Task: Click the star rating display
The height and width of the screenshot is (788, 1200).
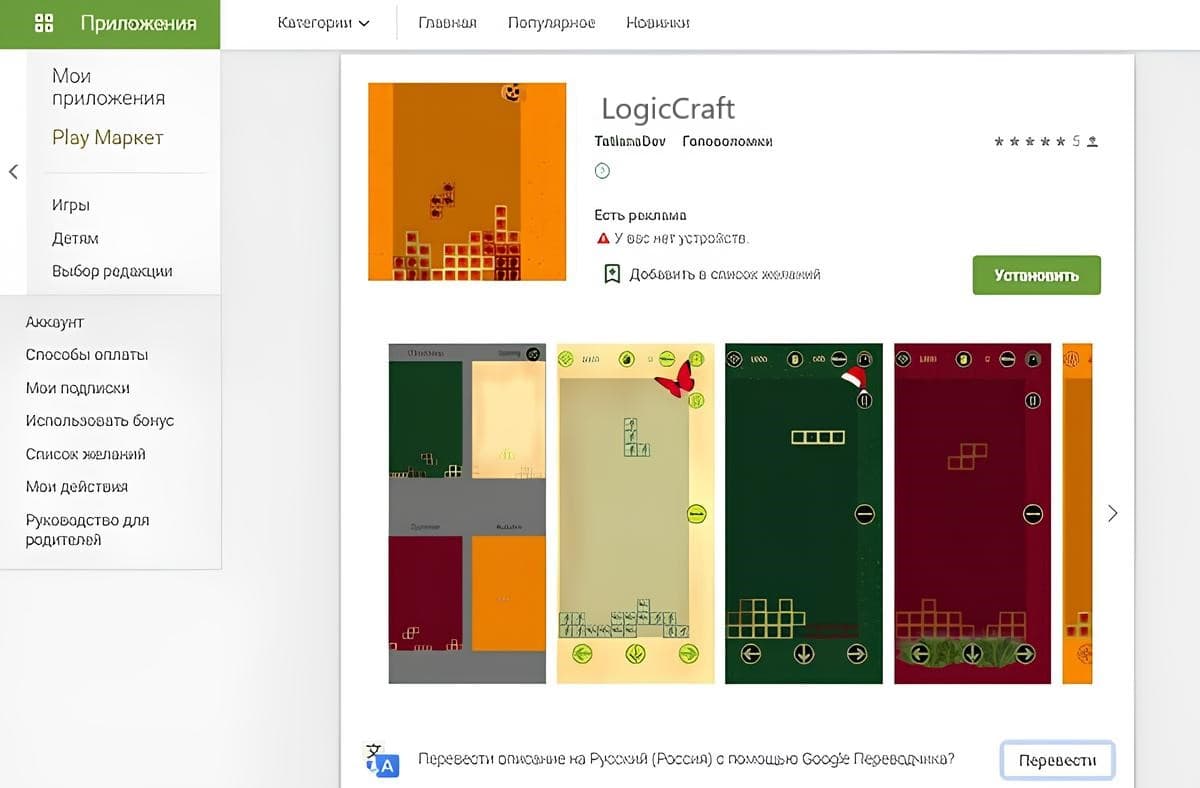Action: point(1030,142)
